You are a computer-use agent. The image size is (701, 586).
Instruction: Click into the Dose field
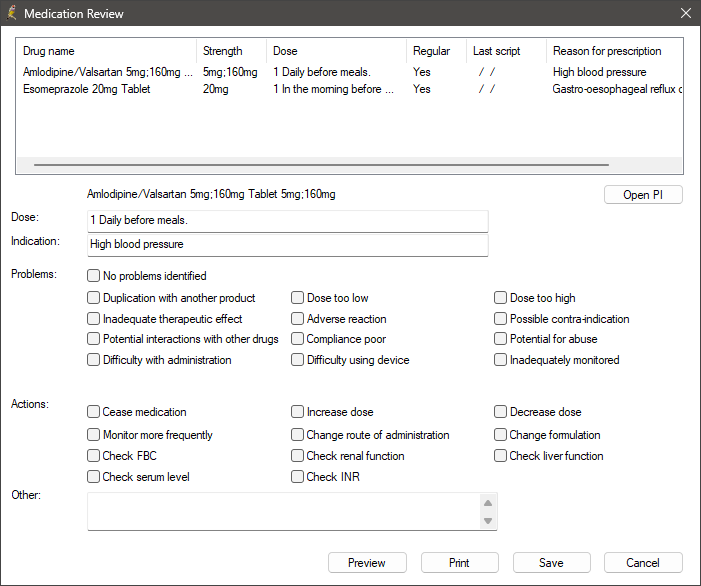pyautogui.click(x=287, y=221)
